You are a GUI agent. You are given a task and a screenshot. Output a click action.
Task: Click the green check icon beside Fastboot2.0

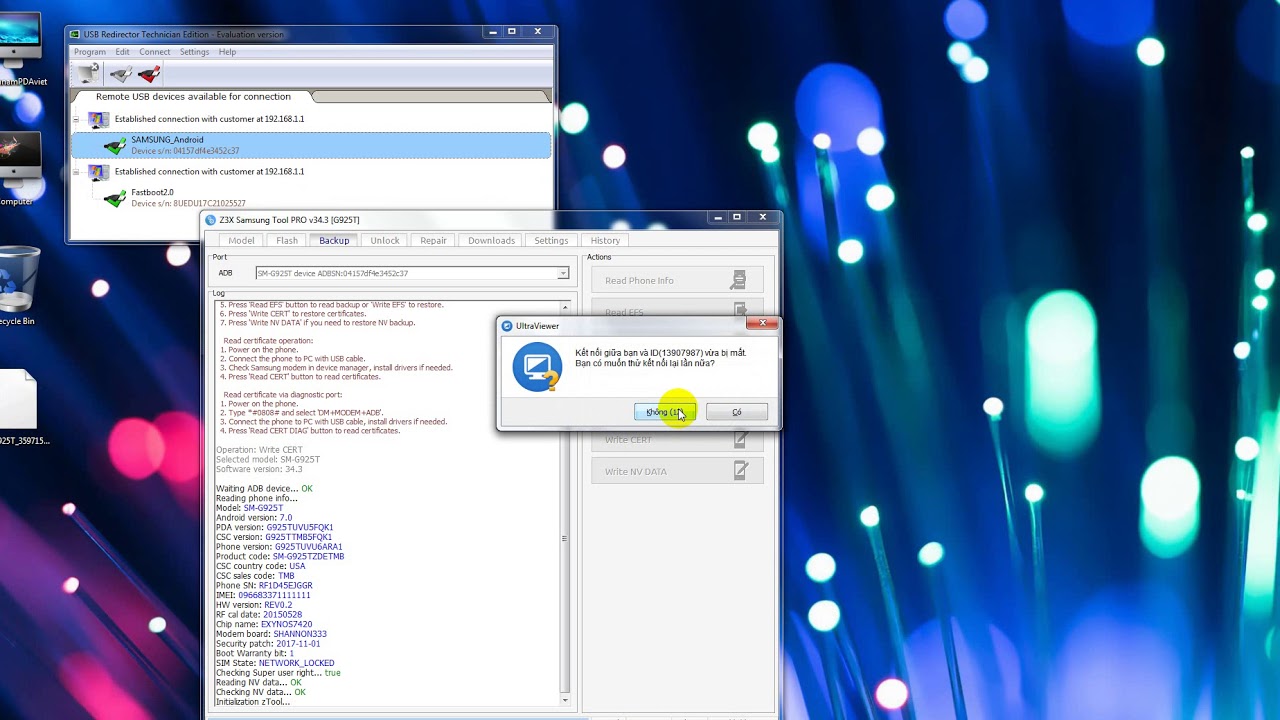[115, 199]
